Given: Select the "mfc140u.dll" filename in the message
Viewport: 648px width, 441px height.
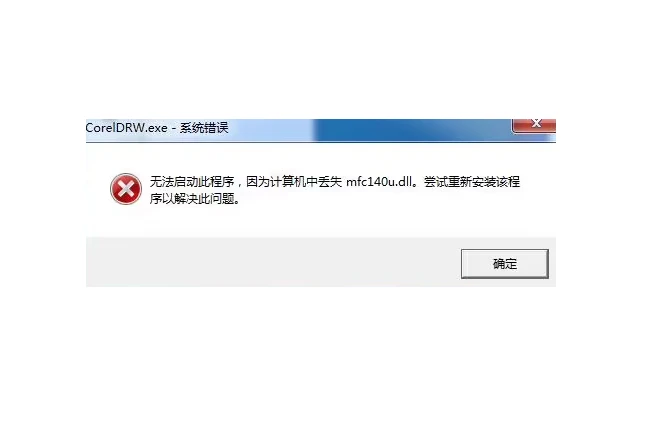Looking at the screenshot, I should click(379, 181).
